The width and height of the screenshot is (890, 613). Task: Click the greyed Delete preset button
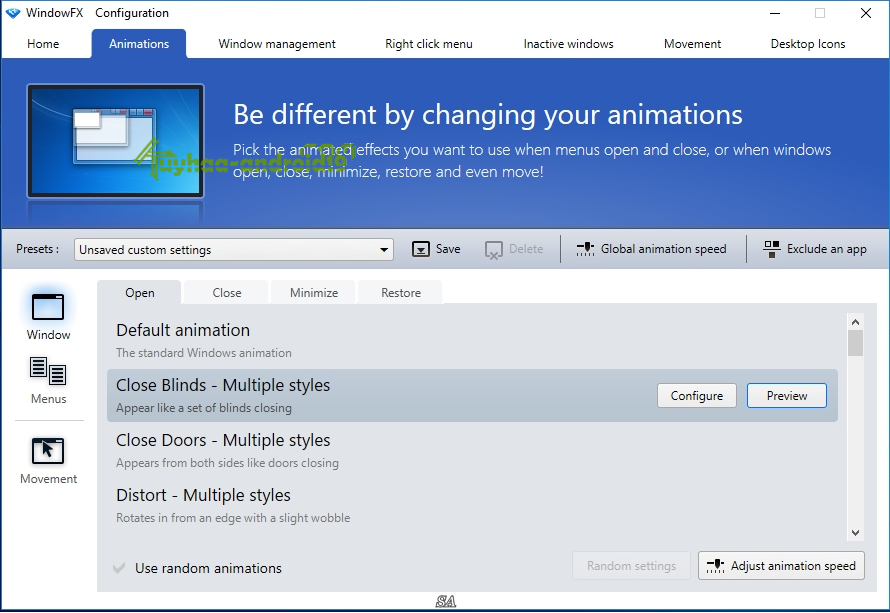pos(514,249)
